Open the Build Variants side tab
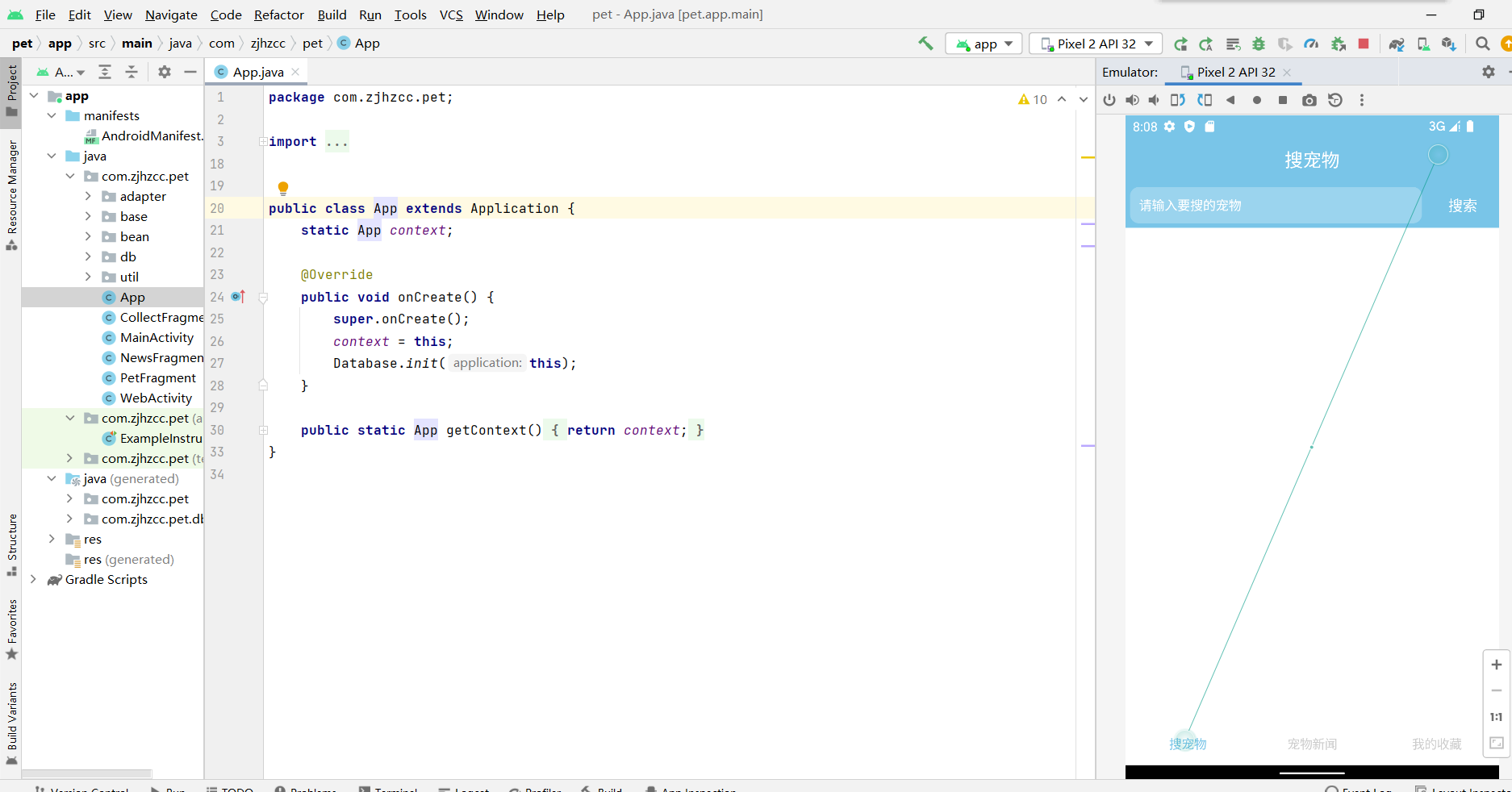The width and height of the screenshot is (1512, 792). [11, 723]
